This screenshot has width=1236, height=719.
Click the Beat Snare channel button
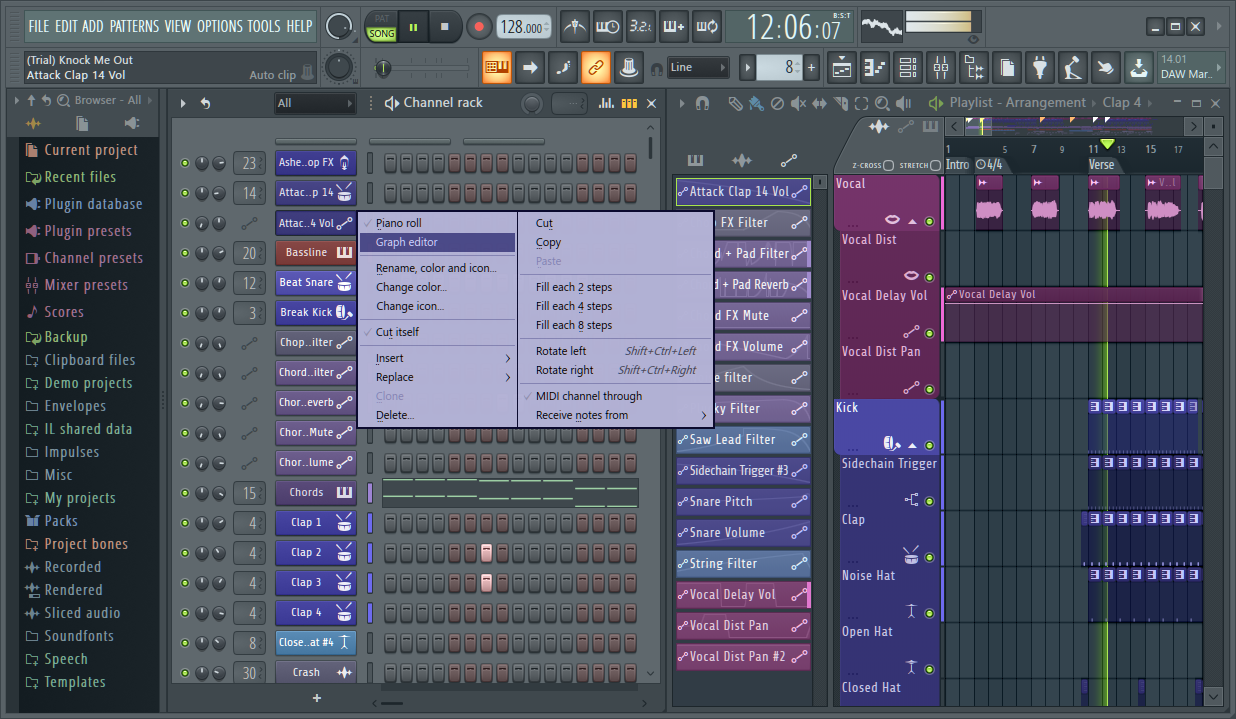tap(316, 283)
